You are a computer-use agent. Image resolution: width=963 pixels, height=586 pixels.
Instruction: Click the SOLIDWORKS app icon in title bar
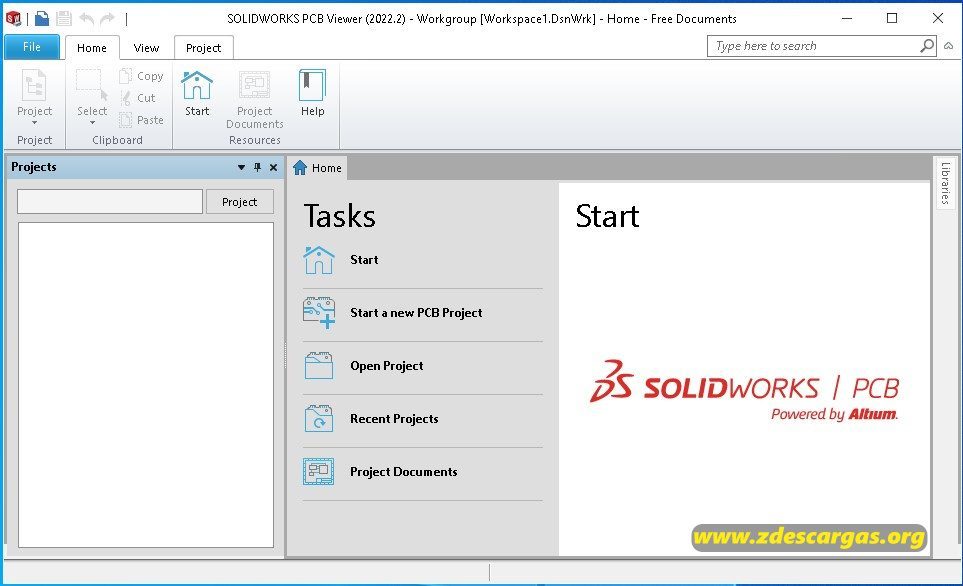coord(14,18)
